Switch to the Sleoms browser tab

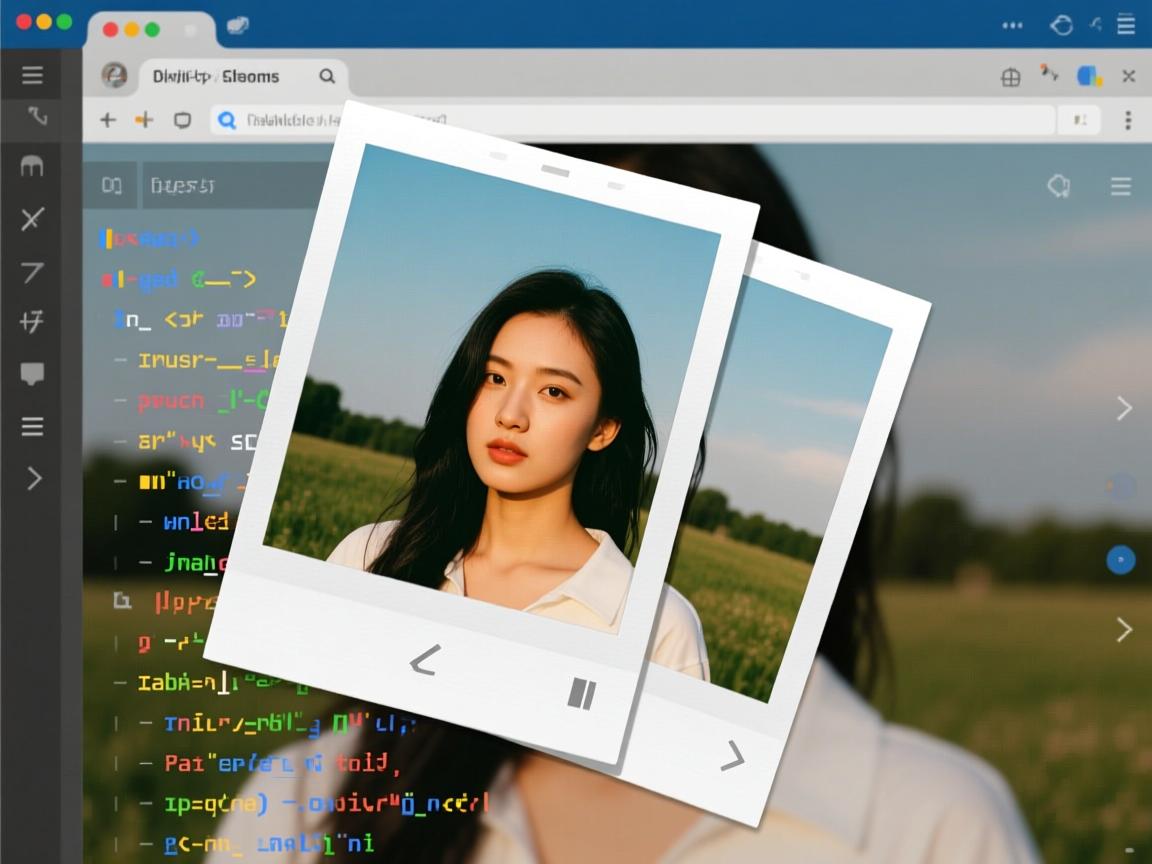click(215, 76)
